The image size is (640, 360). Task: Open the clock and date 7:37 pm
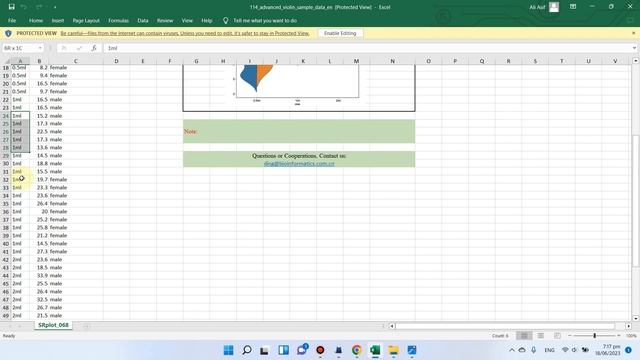click(607, 350)
